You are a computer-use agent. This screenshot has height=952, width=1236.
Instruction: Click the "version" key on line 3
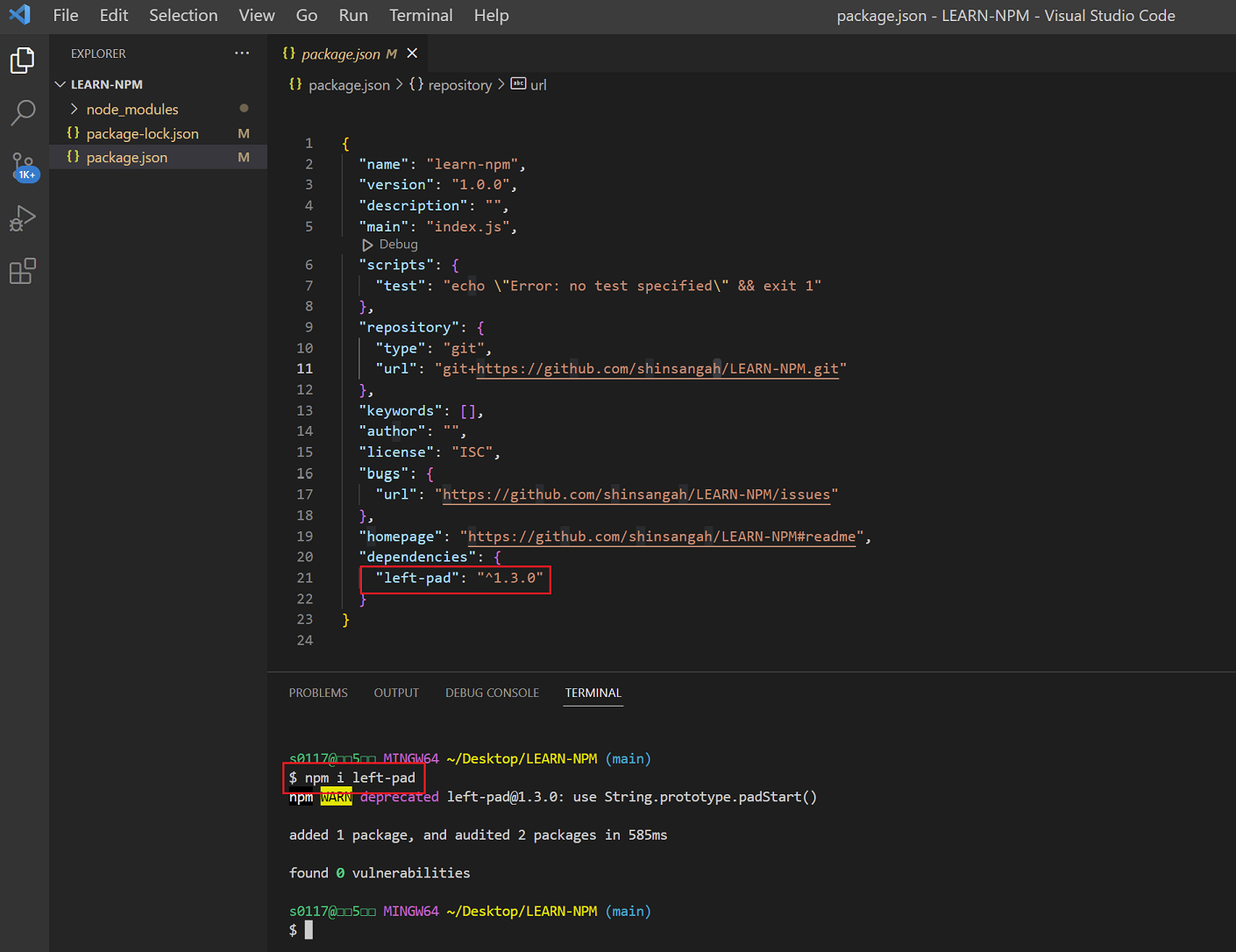(396, 185)
